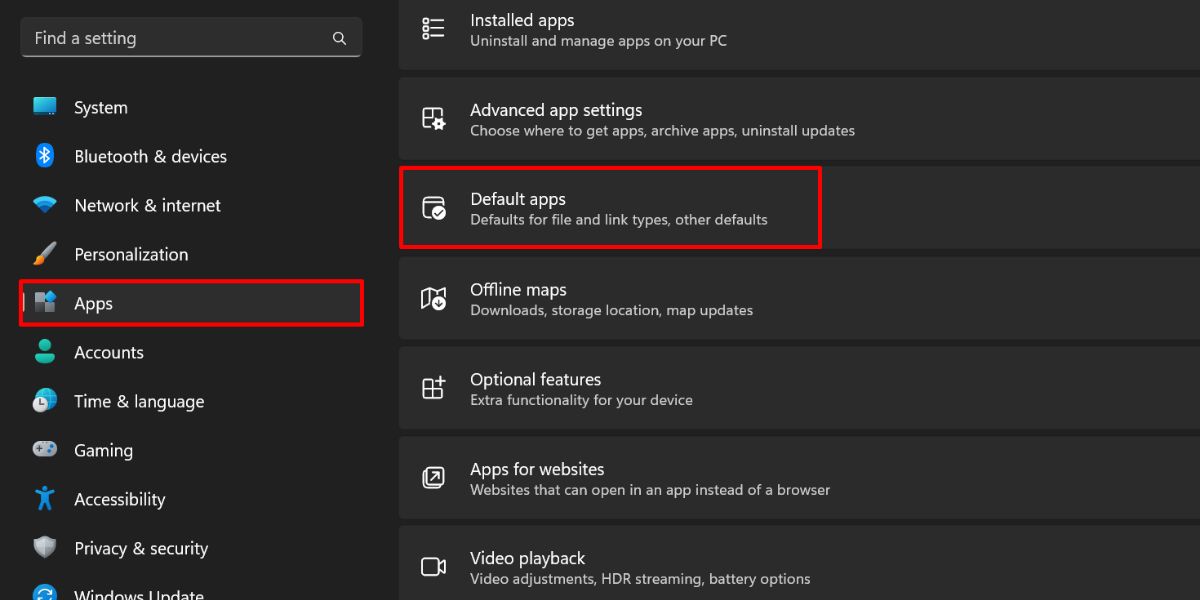The width and height of the screenshot is (1200, 600).
Task: Click the Bluetooth icon in the sidebar
Action: point(44,156)
